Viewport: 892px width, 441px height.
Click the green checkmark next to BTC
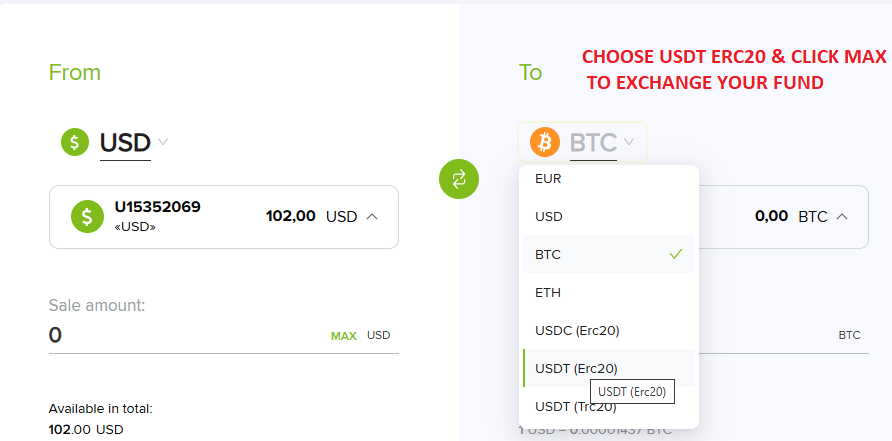click(x=676, y=254)
